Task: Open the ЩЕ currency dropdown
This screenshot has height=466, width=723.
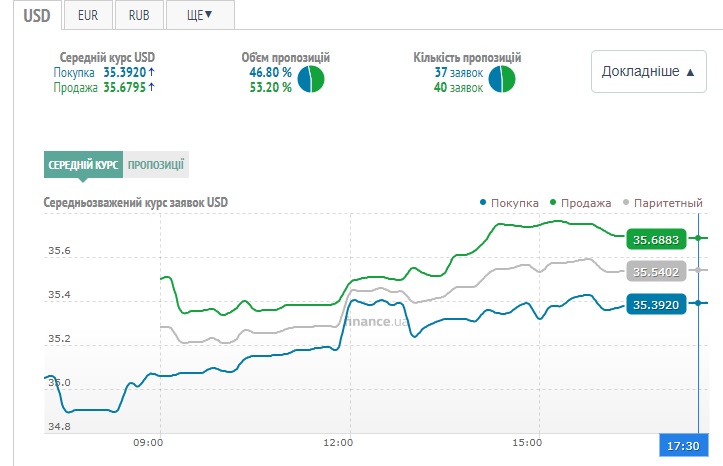Action: (x=196, y=16)
